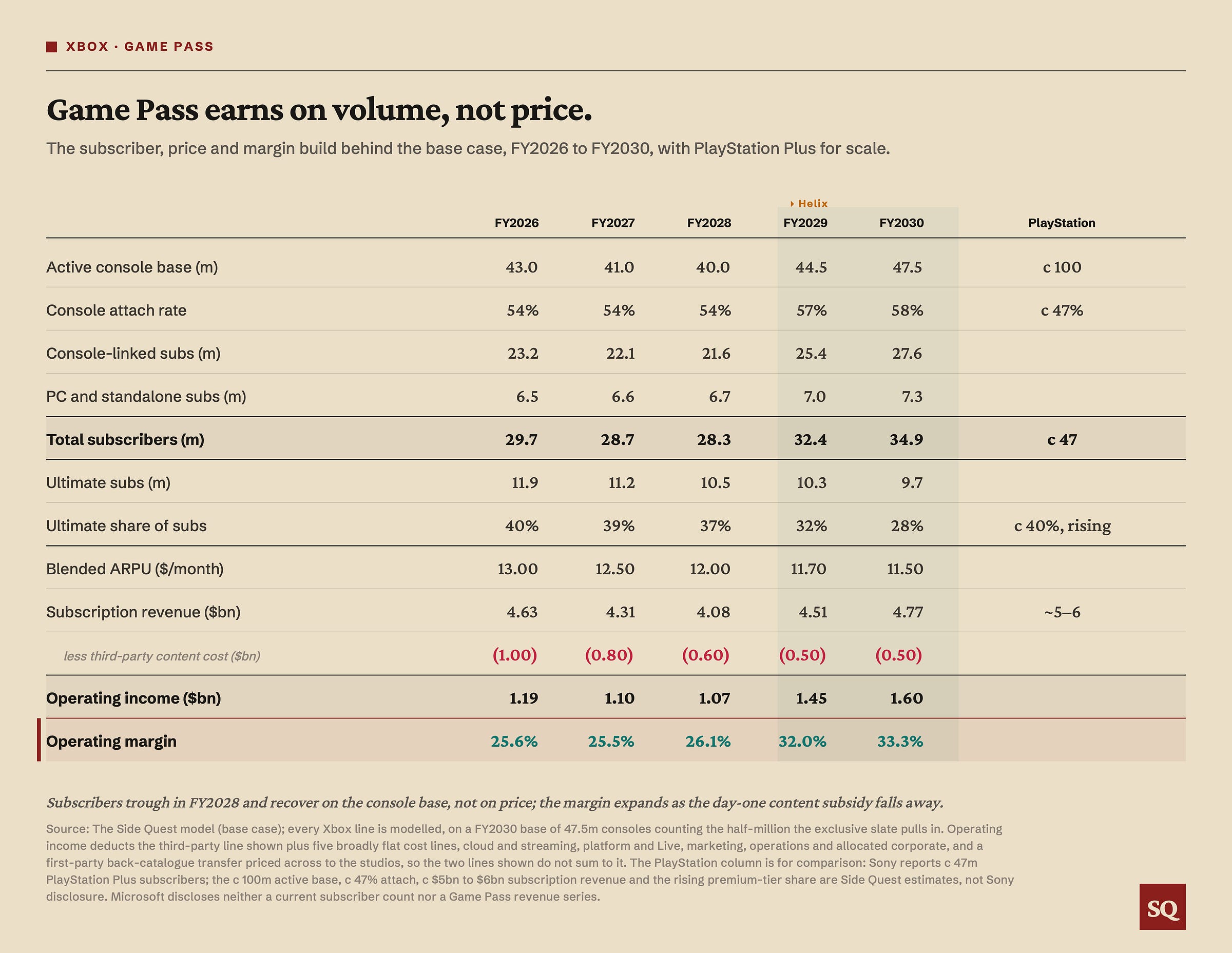
Task: Click the Blended ARPU ($/month) row label
Action: [x=135, y=569]
